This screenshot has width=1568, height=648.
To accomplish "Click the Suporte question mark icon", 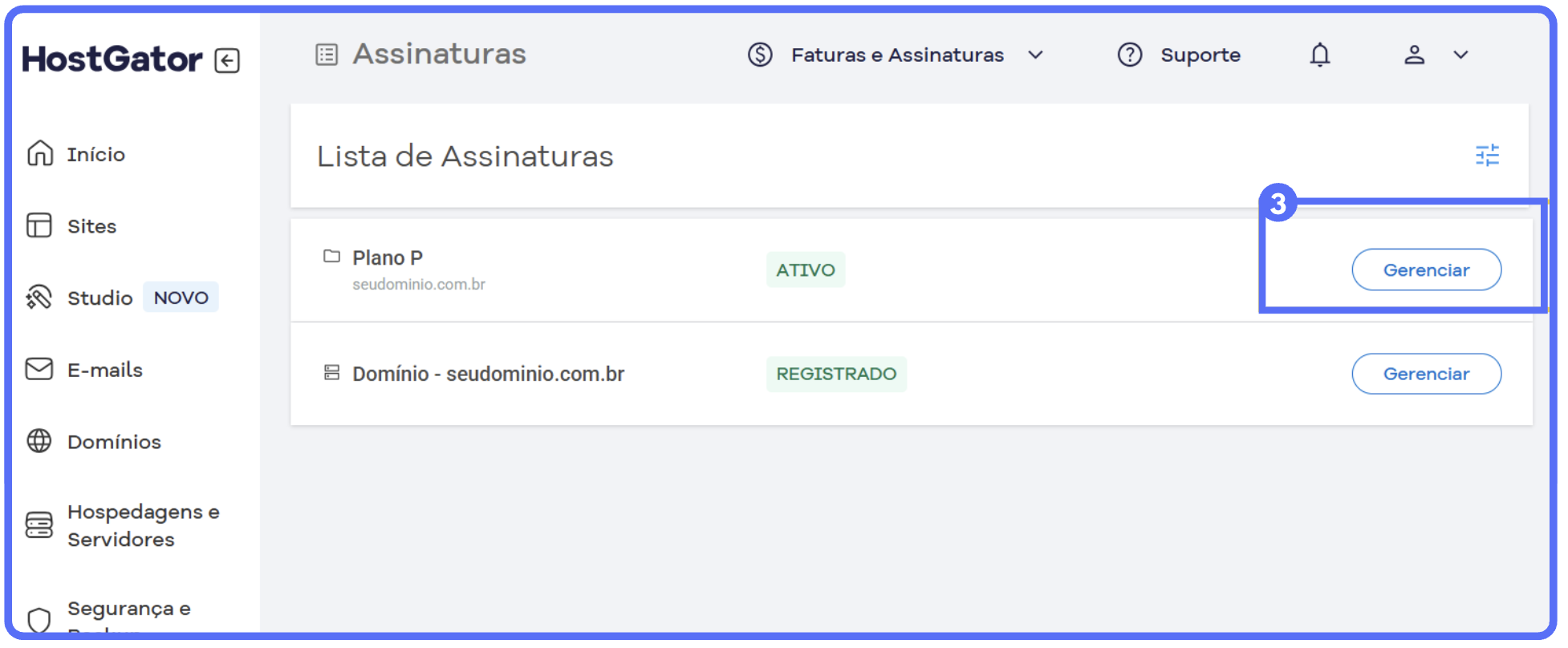I will click(1130, 55).
